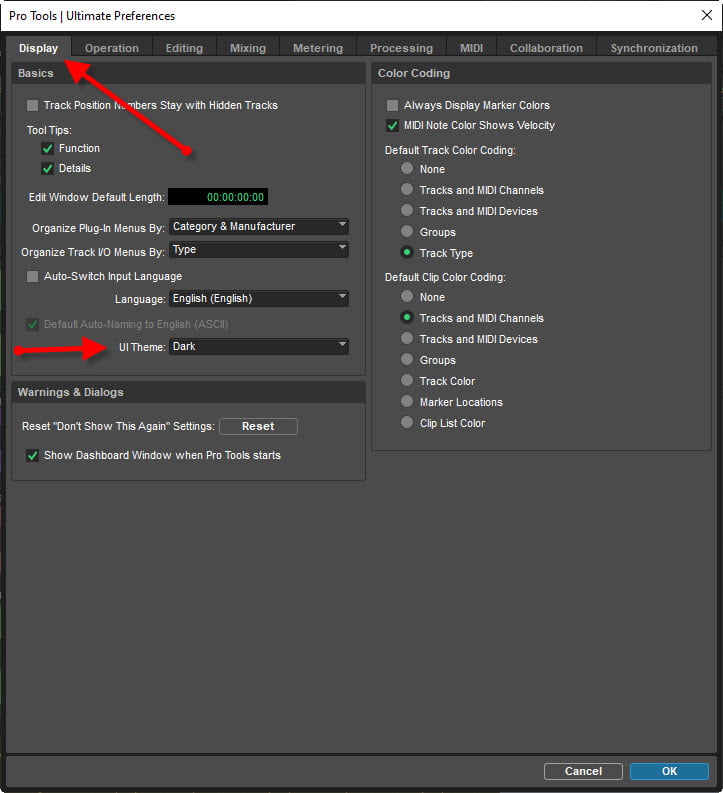The image size is (723, 793).
Task: Enable Track Position Numbers Stay with Hidden Tracks
Action: (x=32, y=105)
